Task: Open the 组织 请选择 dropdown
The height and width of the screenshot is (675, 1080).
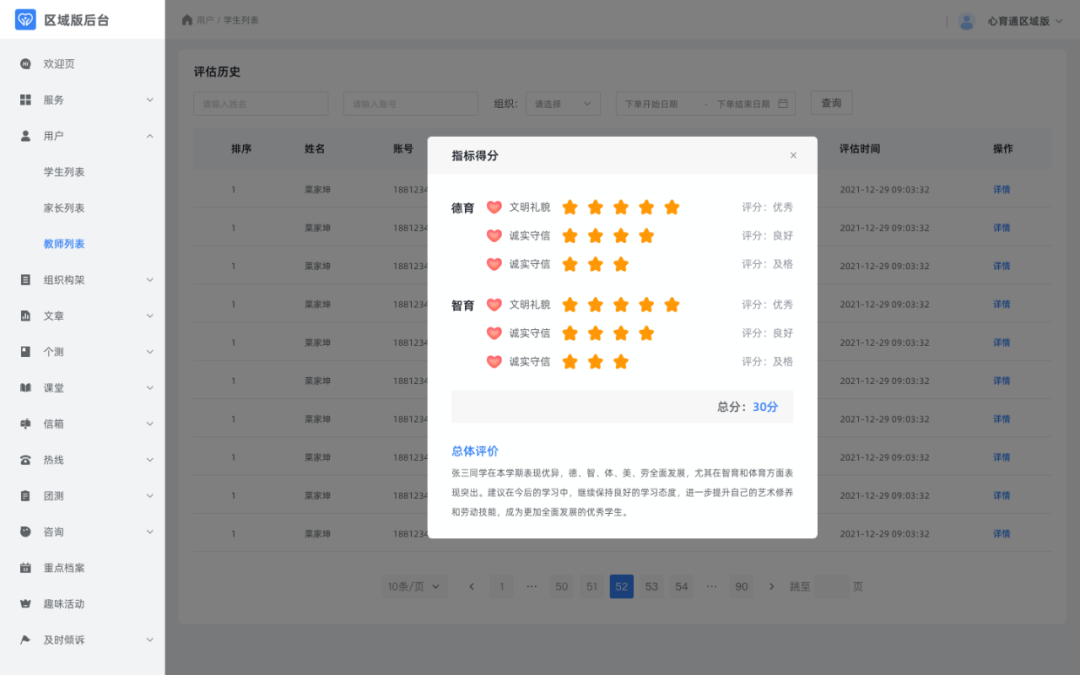Action: (563, 103)
